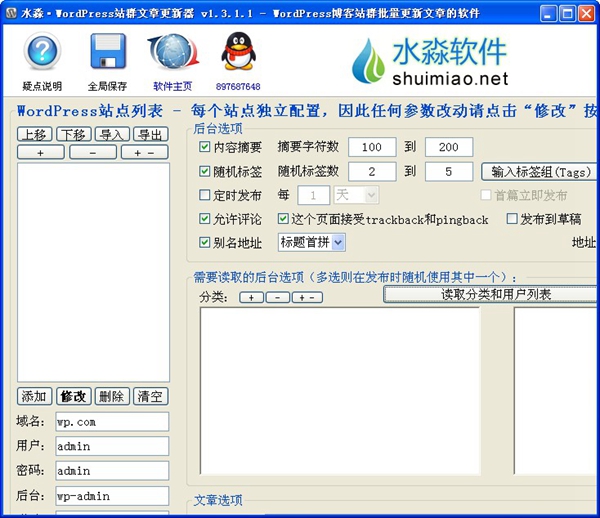Click the site list select-all + button
Viewport: 600px width, 518px height.
pyautogui.click(x=41, y=152)
